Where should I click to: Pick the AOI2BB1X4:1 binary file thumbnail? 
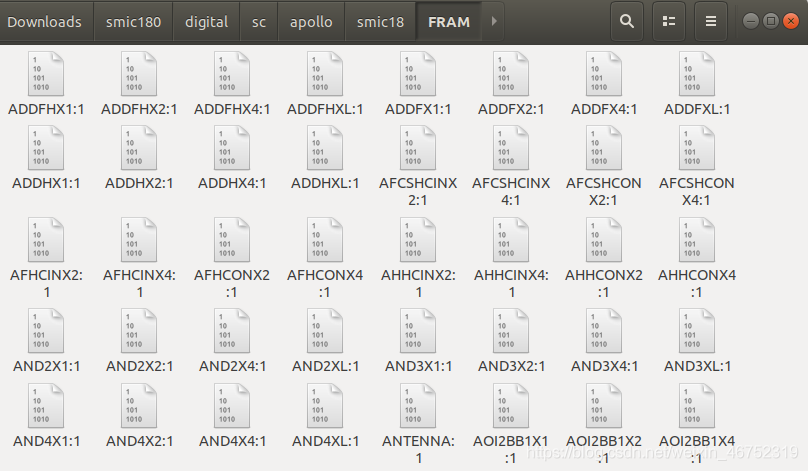pyautogui.click(x=697, y=406)
